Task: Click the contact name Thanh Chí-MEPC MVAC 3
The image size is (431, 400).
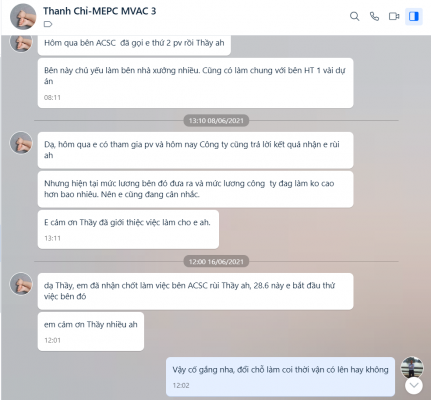Action: tap(99, 11)
